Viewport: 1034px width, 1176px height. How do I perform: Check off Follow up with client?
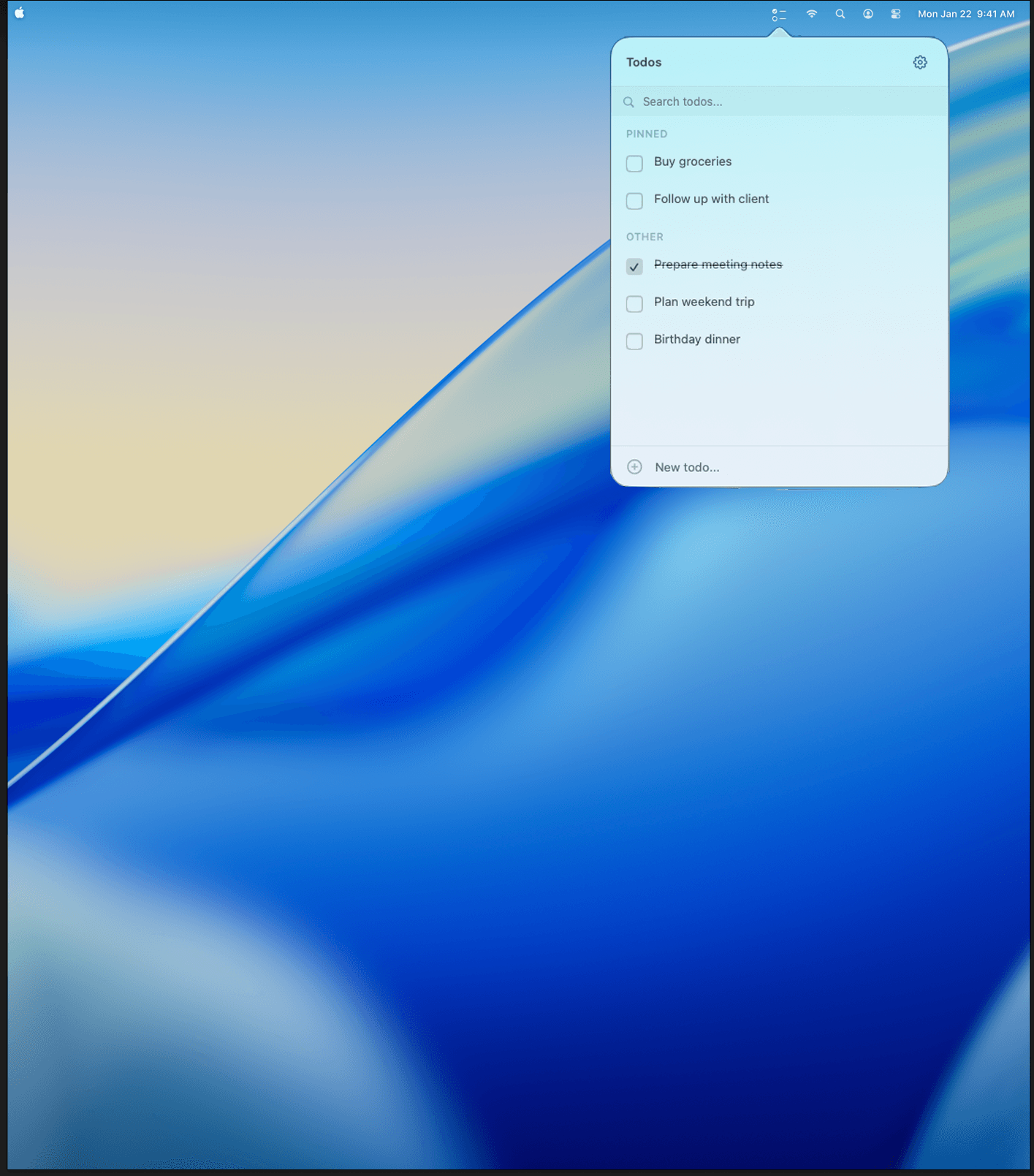click(634, 200)
